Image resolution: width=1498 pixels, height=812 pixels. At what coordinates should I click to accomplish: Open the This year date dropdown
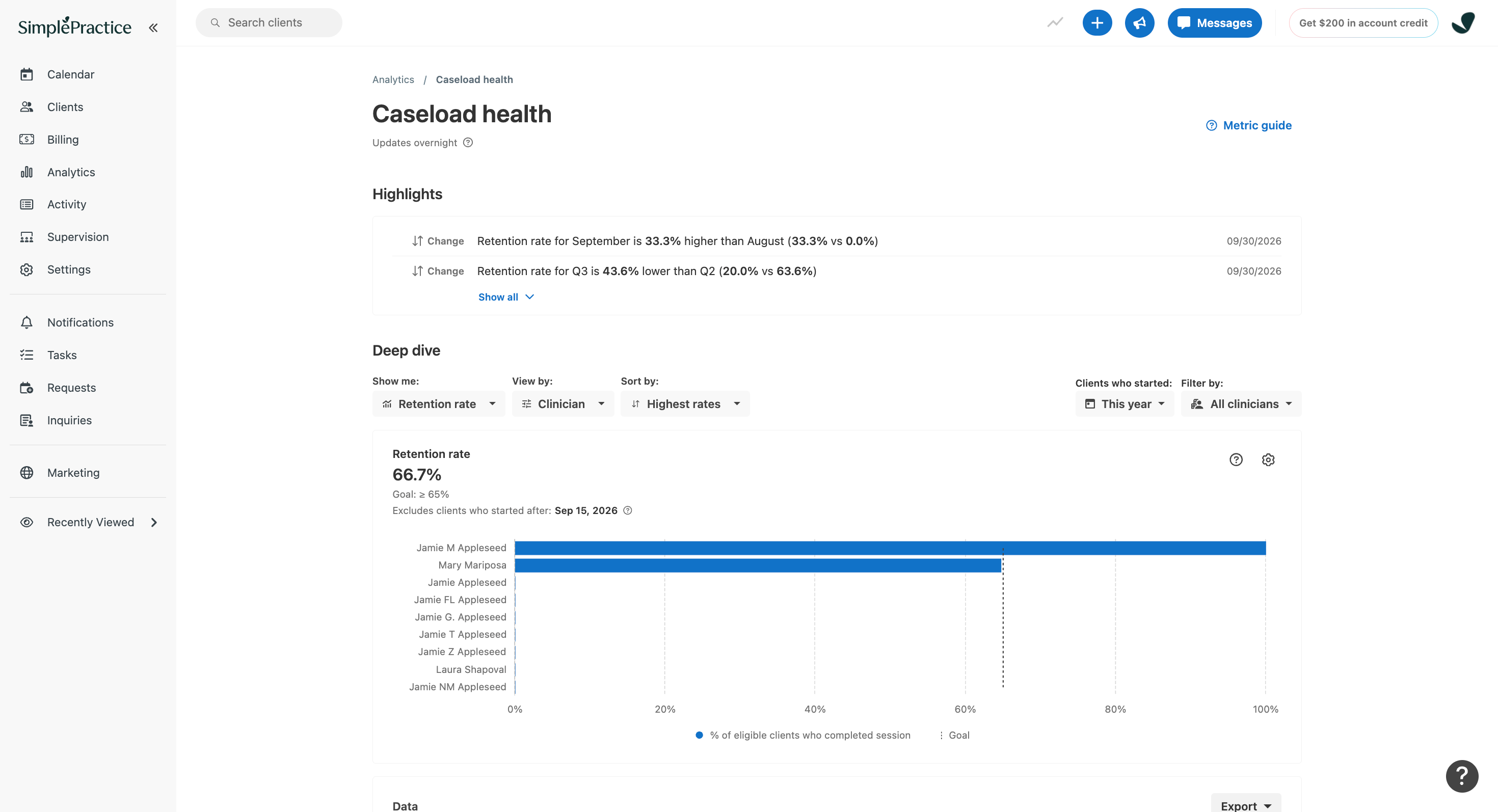[1124, 404]
